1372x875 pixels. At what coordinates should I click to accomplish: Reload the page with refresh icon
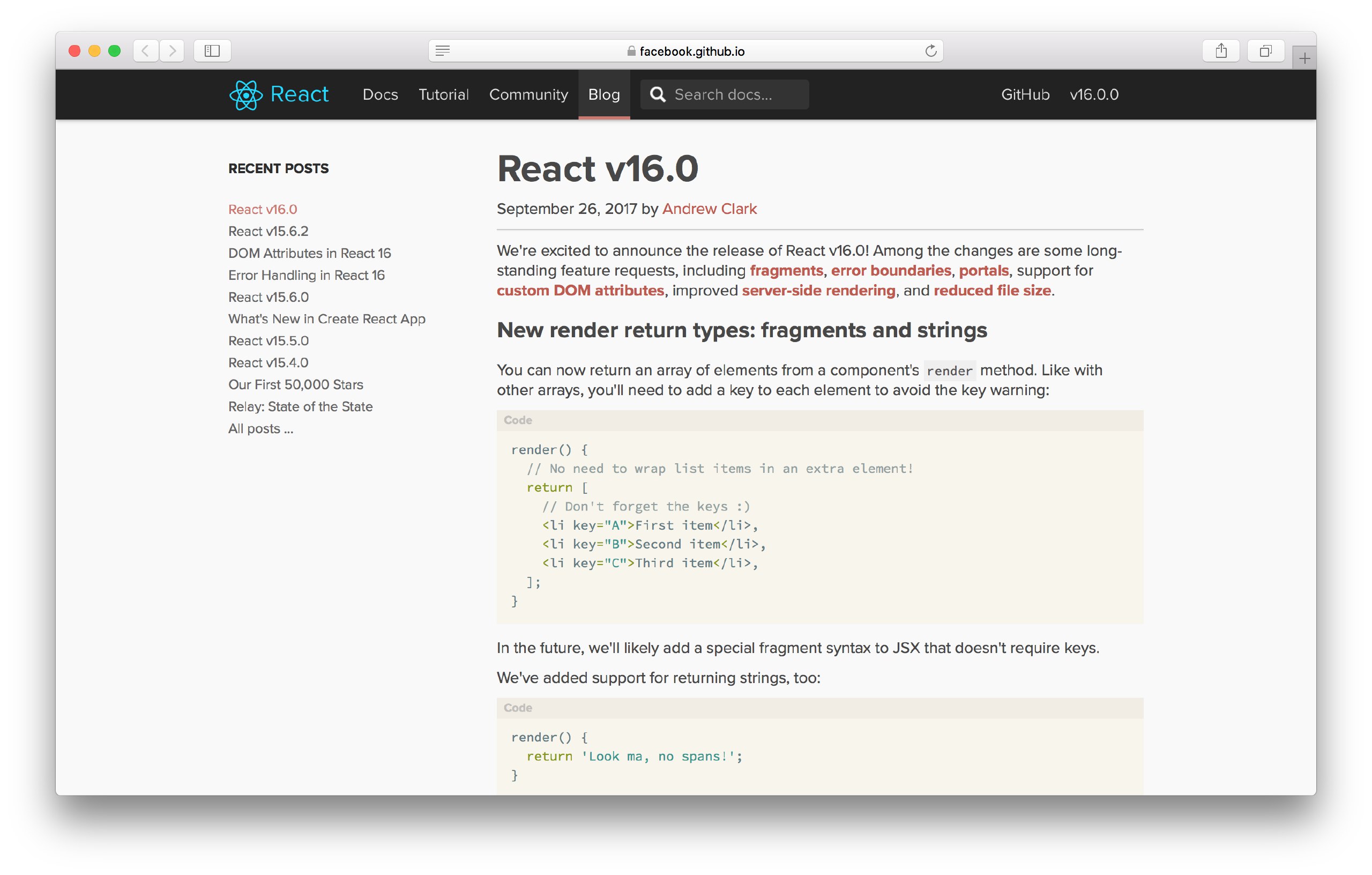pyautogui.click(x=930, y=51)
